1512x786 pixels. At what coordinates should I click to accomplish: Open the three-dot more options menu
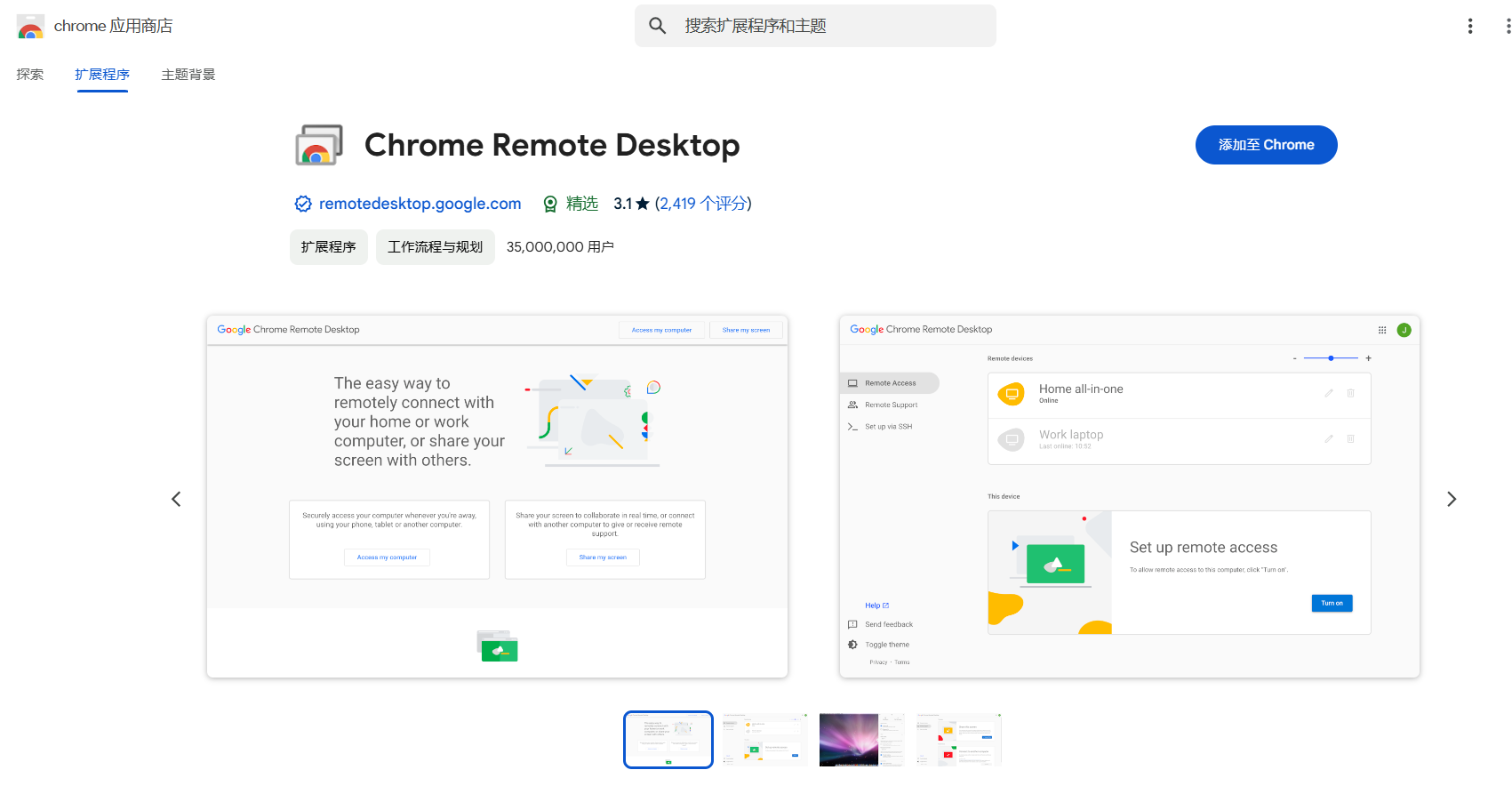coord(1470,26)
